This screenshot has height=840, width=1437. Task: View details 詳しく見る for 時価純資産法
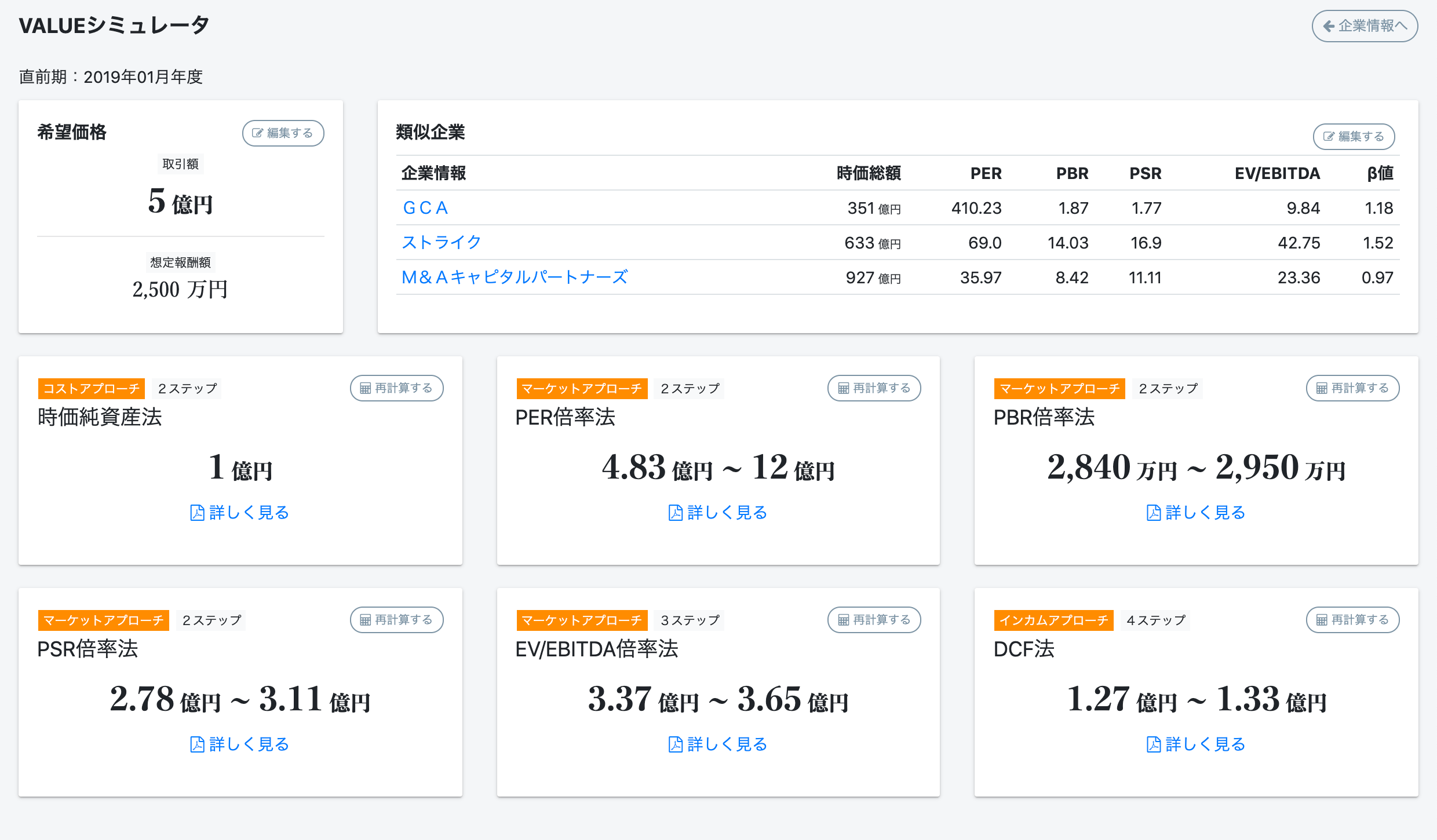(249, 513)
